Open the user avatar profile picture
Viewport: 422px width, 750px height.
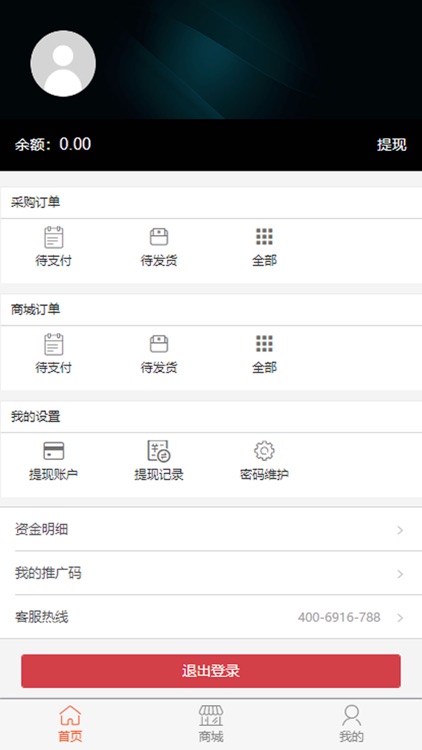click(x=63, y=64)
